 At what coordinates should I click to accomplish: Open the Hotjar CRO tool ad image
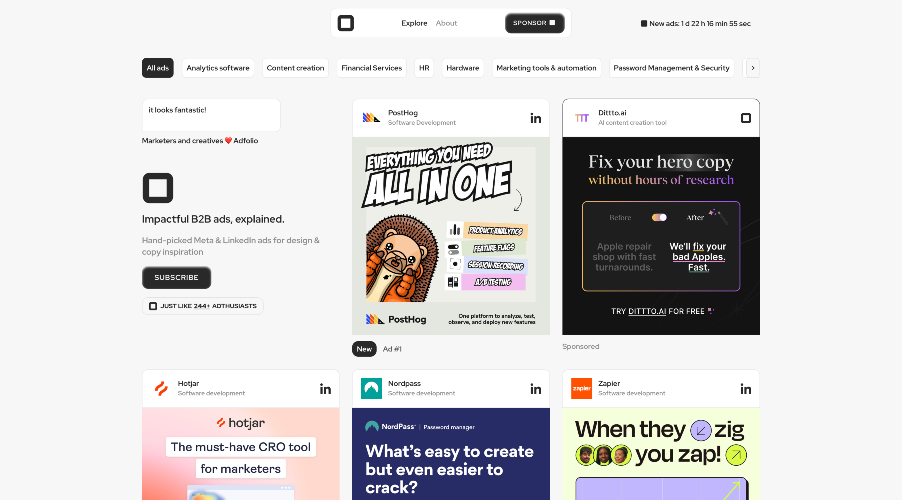(x=240, y=454)
